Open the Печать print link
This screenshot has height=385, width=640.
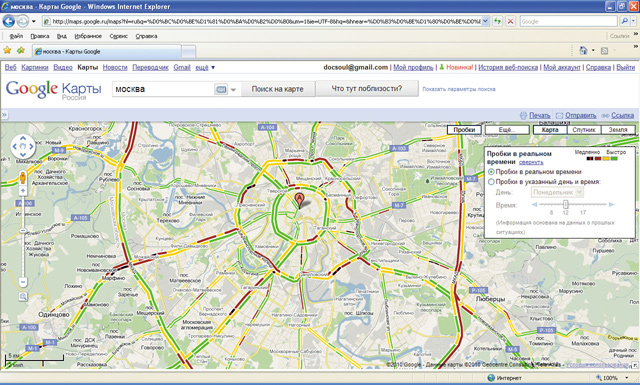pyautogui.click(x=540, y=116)
